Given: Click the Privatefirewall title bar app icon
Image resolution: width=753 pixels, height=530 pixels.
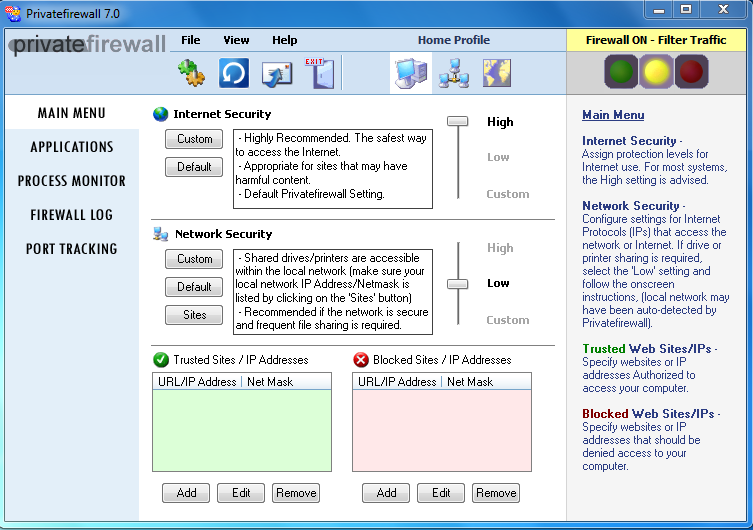Looking at the screenshot, I should (13, 13).
